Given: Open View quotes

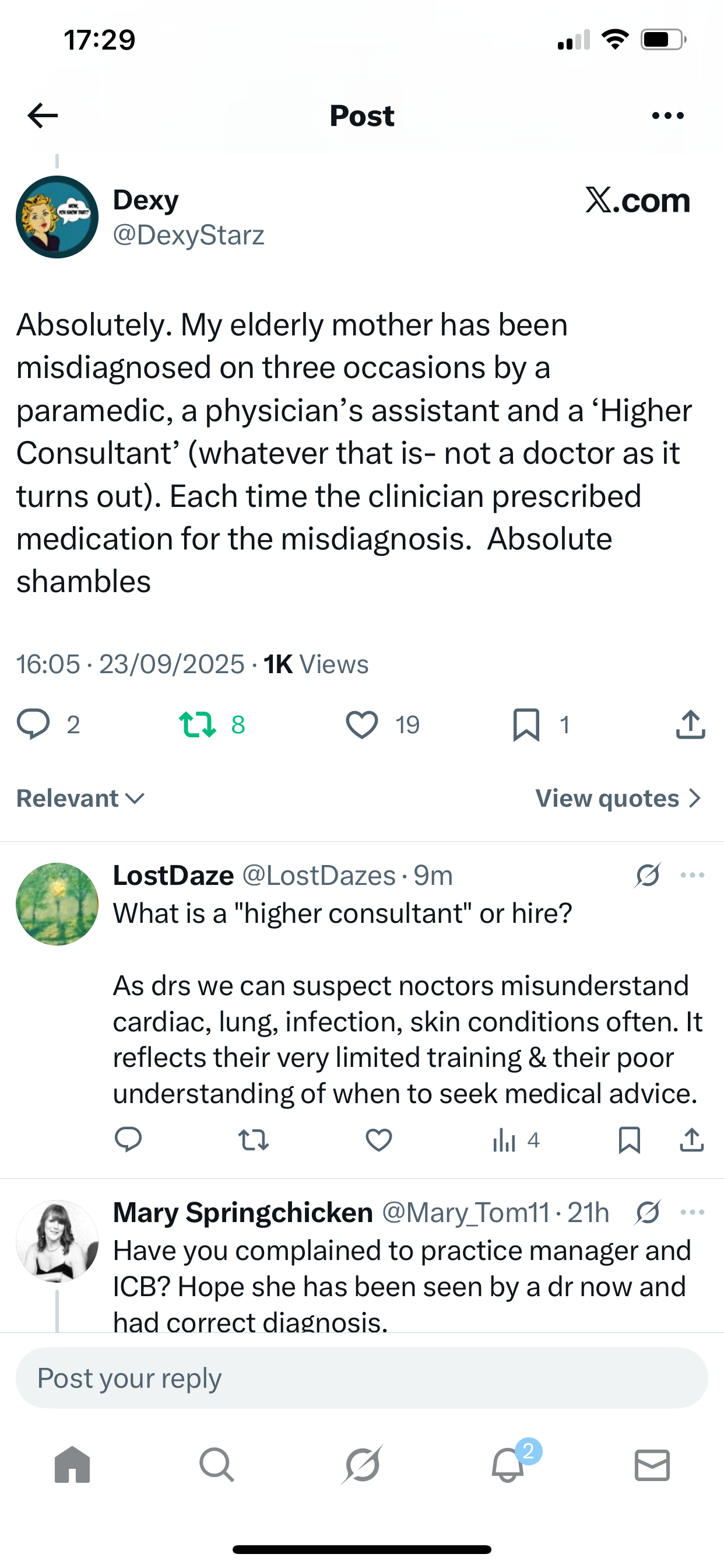Looking at the screenshot, I should [x=617, y=798].
